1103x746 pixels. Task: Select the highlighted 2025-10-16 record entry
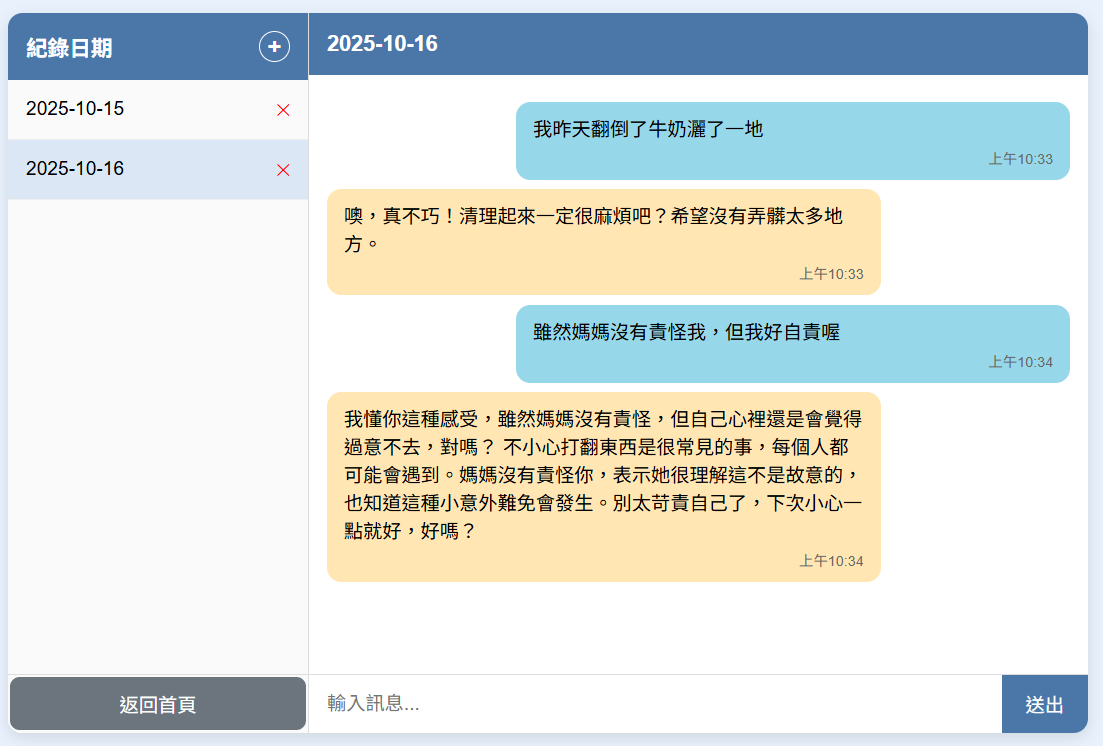[76, 169]
